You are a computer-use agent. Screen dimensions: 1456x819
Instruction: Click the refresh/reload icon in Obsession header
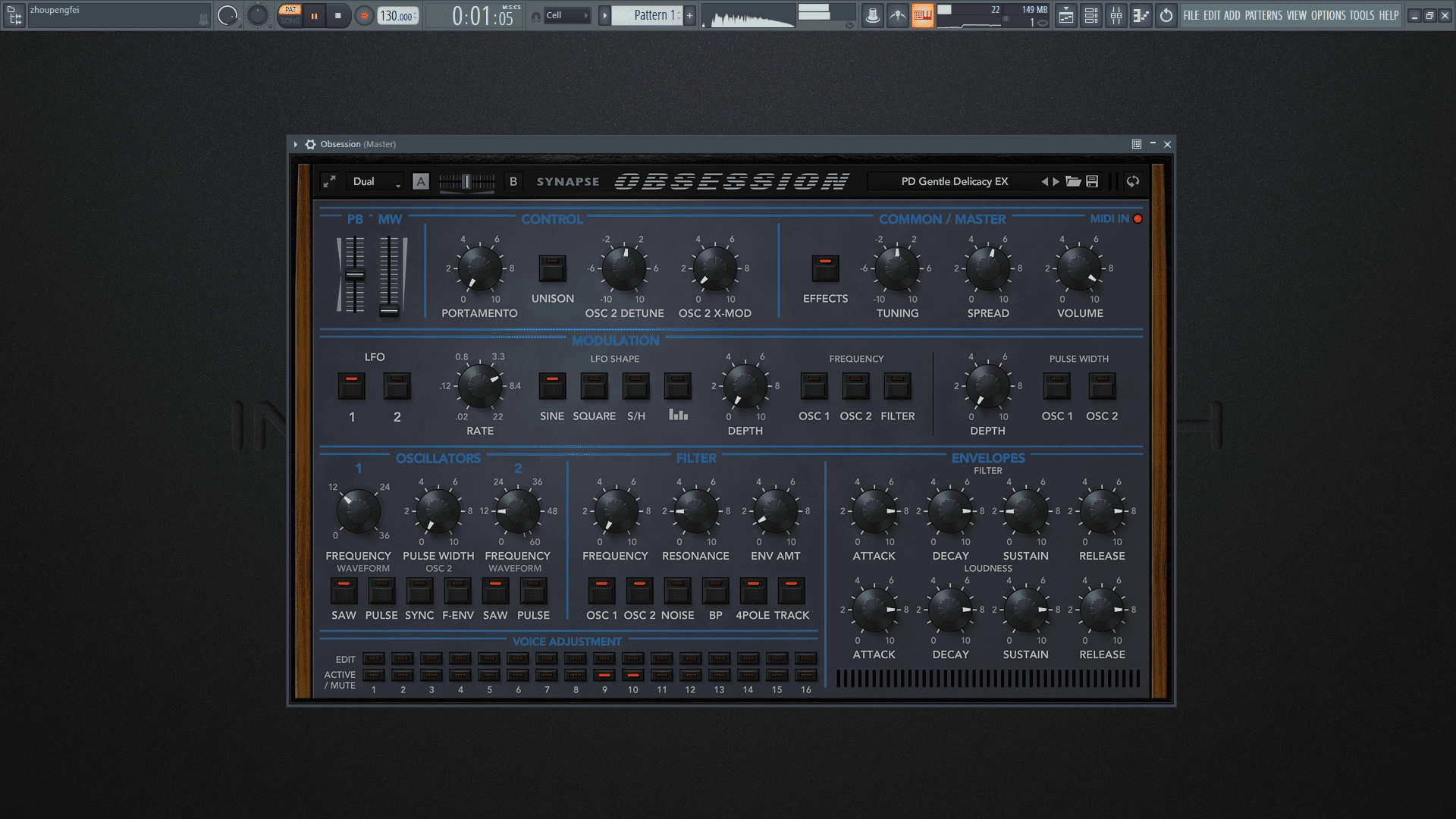tap(1133, 181)
